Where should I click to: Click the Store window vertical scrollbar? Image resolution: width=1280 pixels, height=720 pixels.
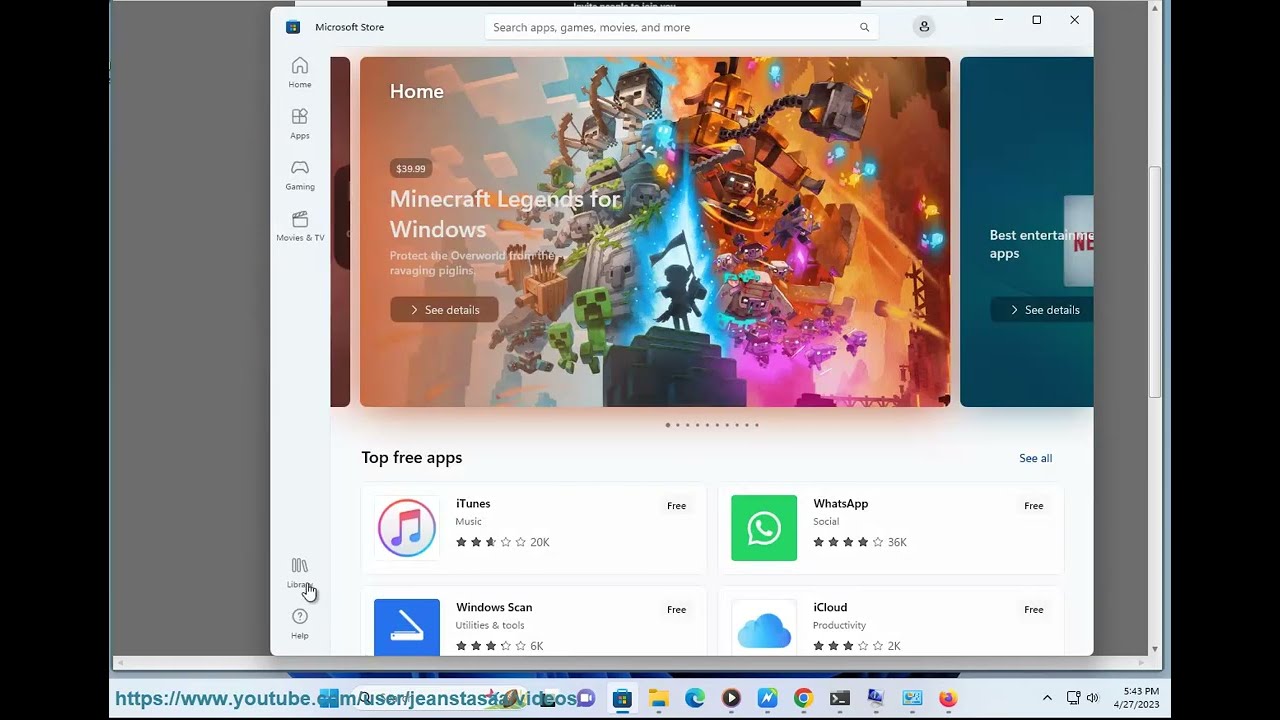(1155, 280)
